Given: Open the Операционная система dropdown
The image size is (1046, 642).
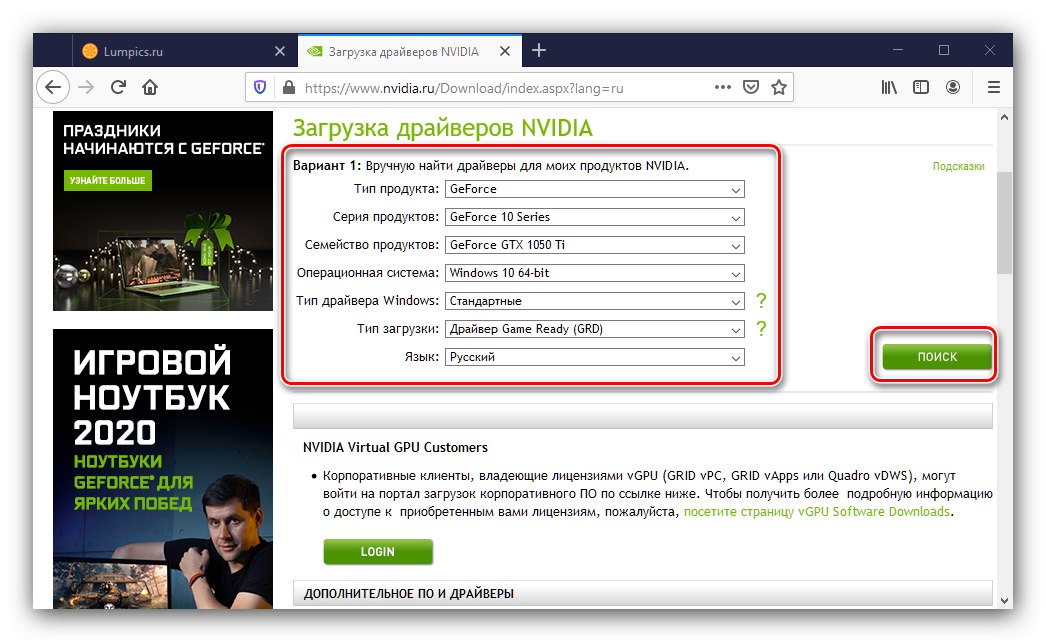Looking at the screenshot, I should coord(594,273).
